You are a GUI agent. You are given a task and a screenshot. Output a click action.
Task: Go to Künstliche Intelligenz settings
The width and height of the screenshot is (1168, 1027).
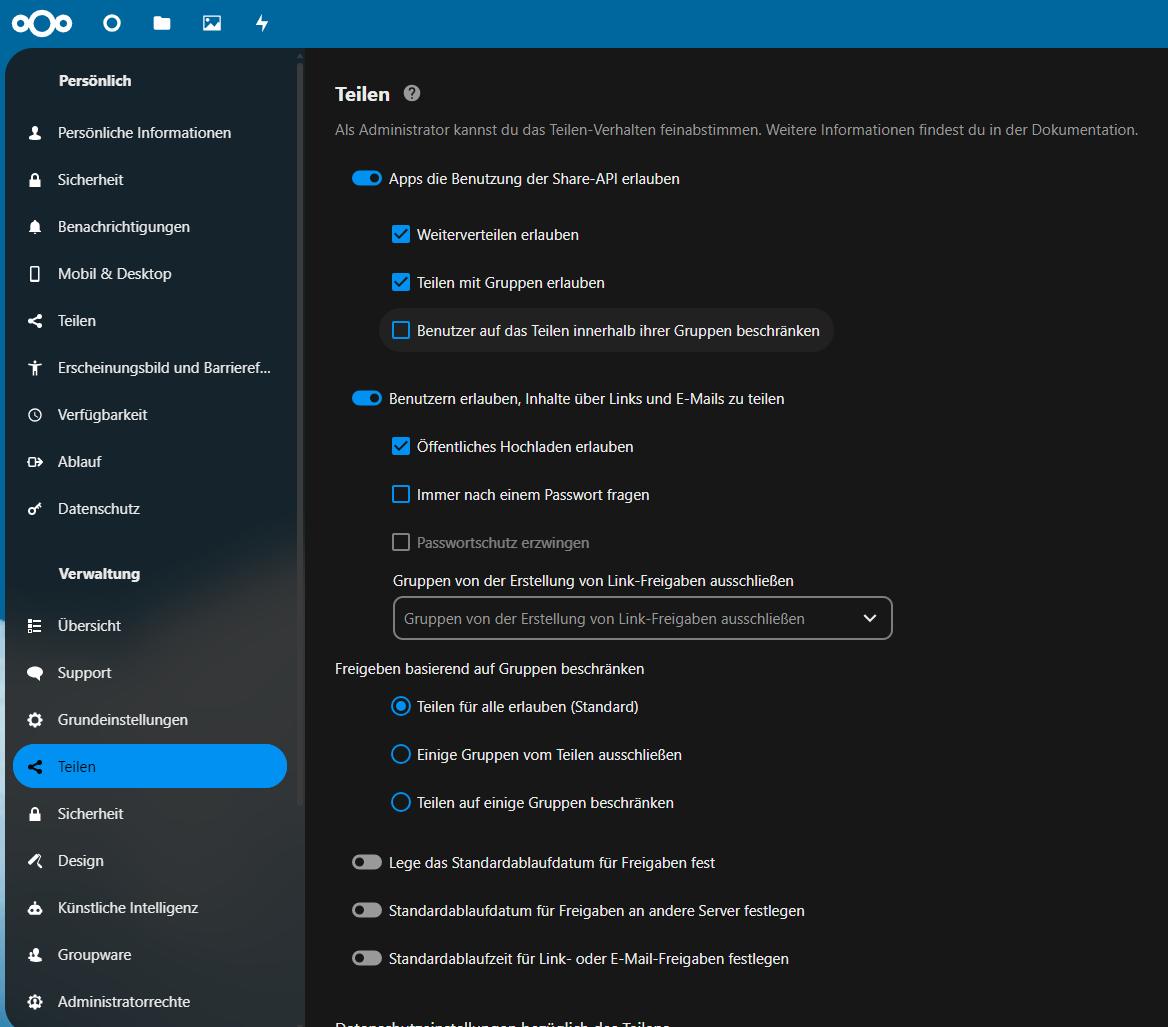pos(128,908)
